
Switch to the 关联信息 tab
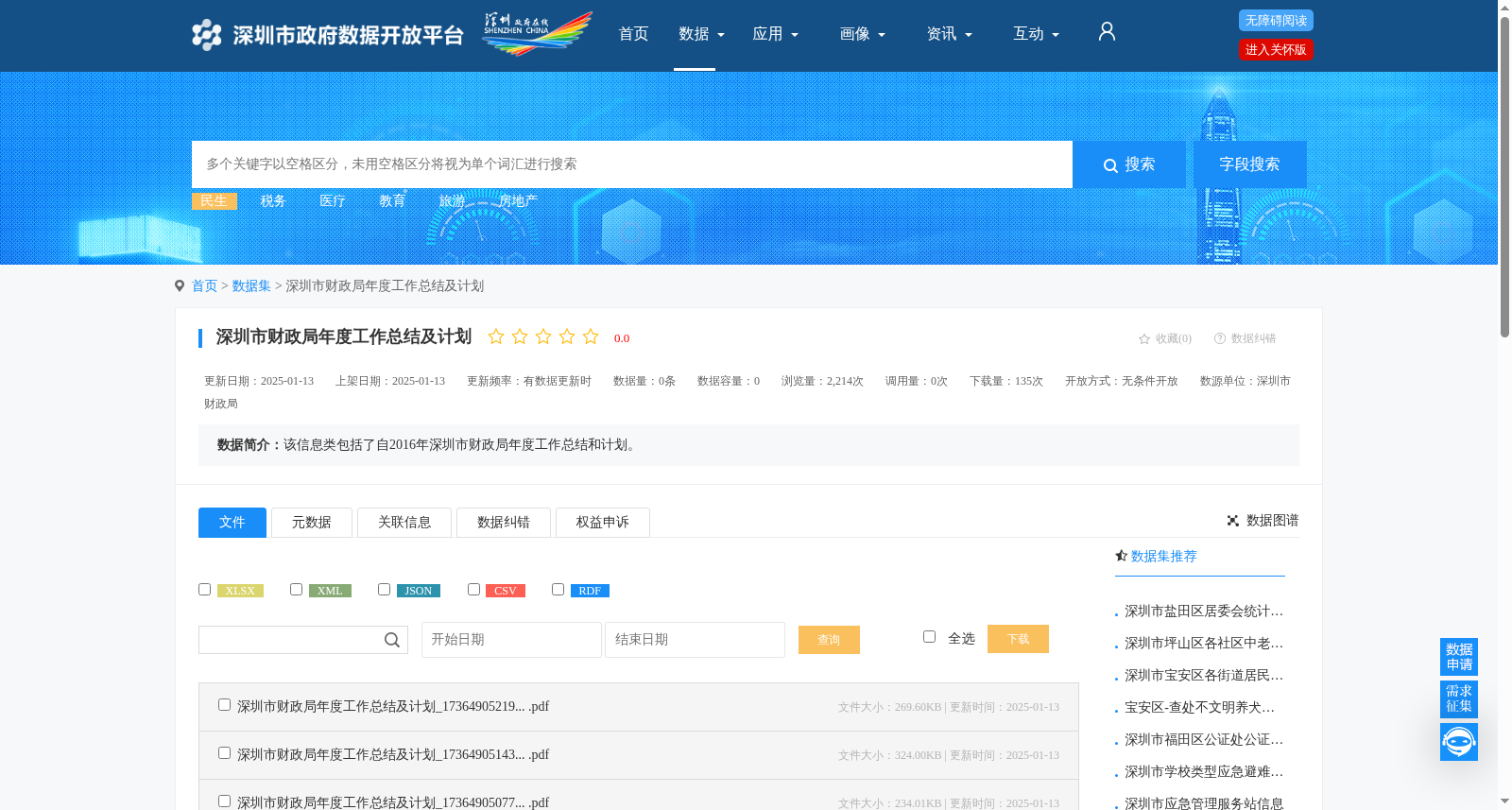[404, 523]
